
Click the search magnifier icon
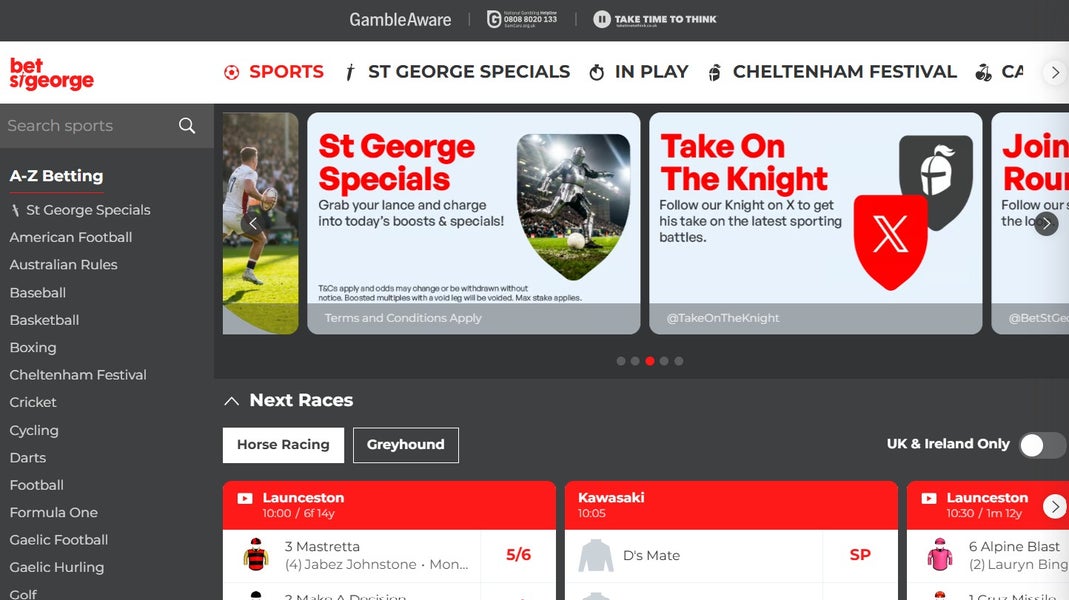pyautogui.click(x=187, y=125)
